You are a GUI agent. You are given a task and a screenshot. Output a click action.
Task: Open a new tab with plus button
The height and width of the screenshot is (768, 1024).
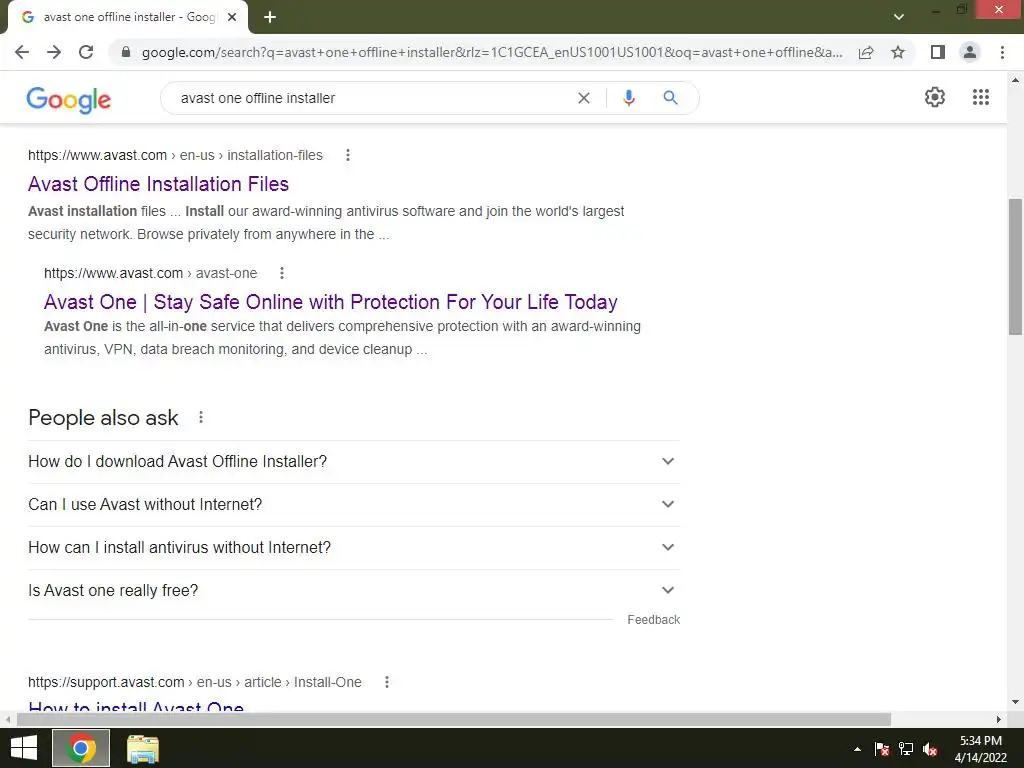[270, 17]
